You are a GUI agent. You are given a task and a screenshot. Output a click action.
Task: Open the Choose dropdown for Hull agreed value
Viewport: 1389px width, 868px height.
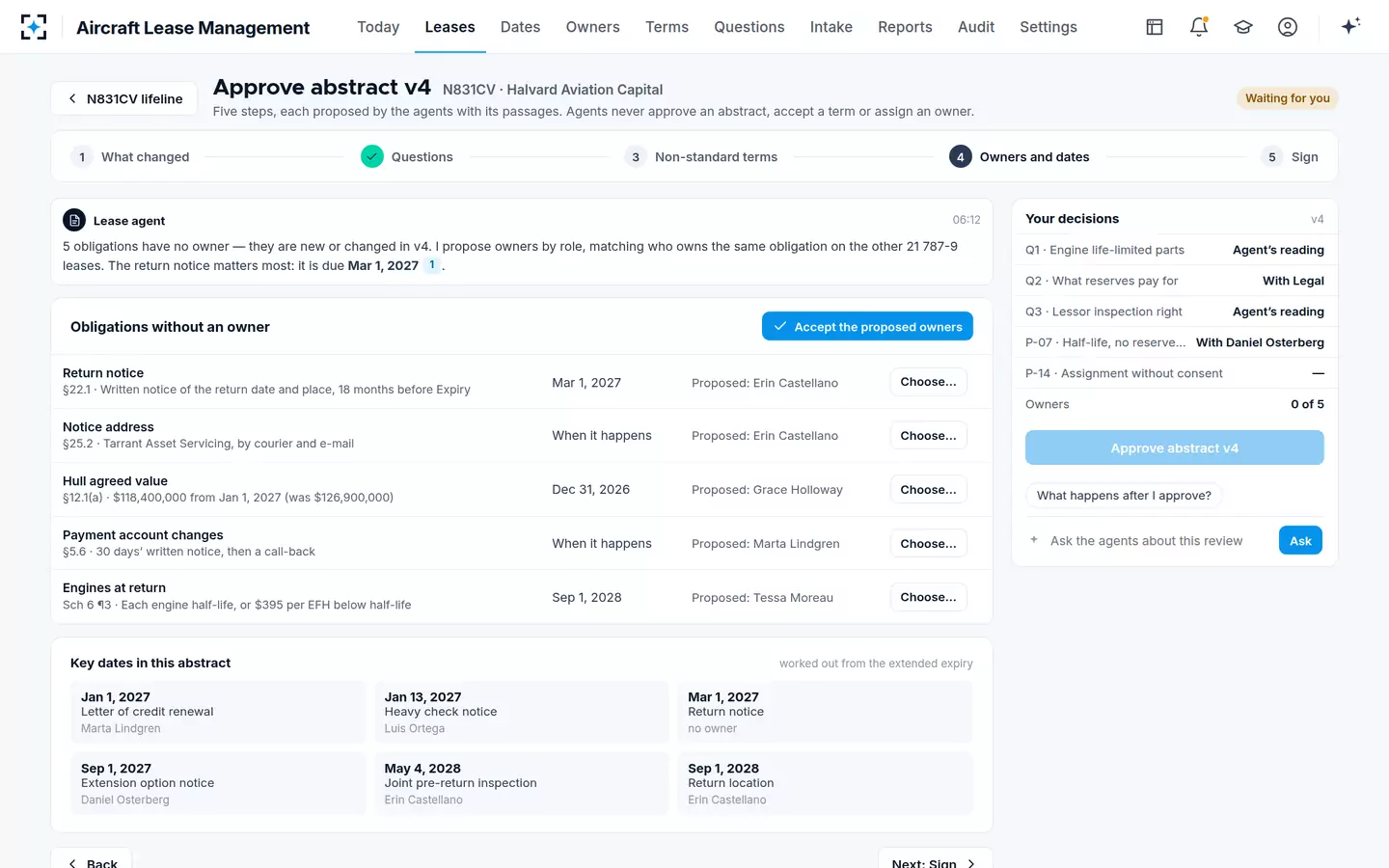[x=928, y=490]
